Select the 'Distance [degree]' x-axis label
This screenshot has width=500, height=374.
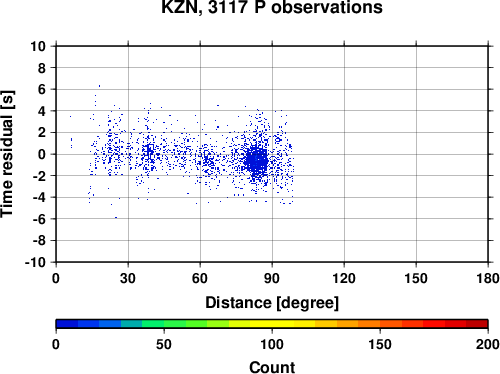point(272,303)
